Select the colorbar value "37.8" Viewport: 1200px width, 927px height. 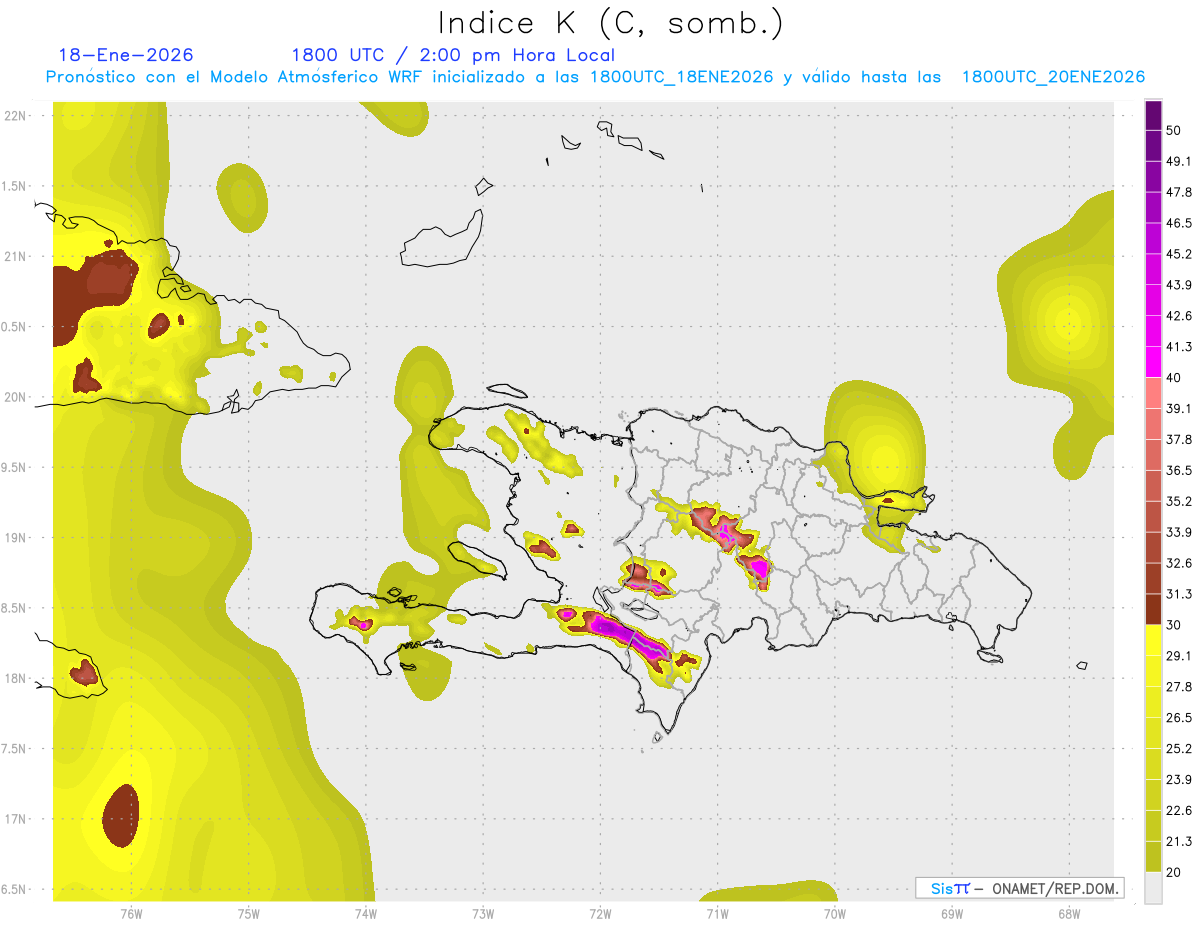click(1179, 440)
